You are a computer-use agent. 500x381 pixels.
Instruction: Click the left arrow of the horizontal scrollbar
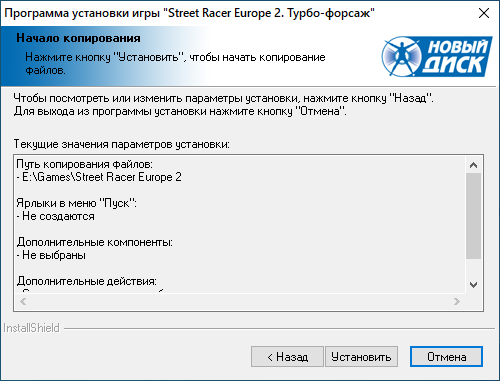[x=23, y=302]
